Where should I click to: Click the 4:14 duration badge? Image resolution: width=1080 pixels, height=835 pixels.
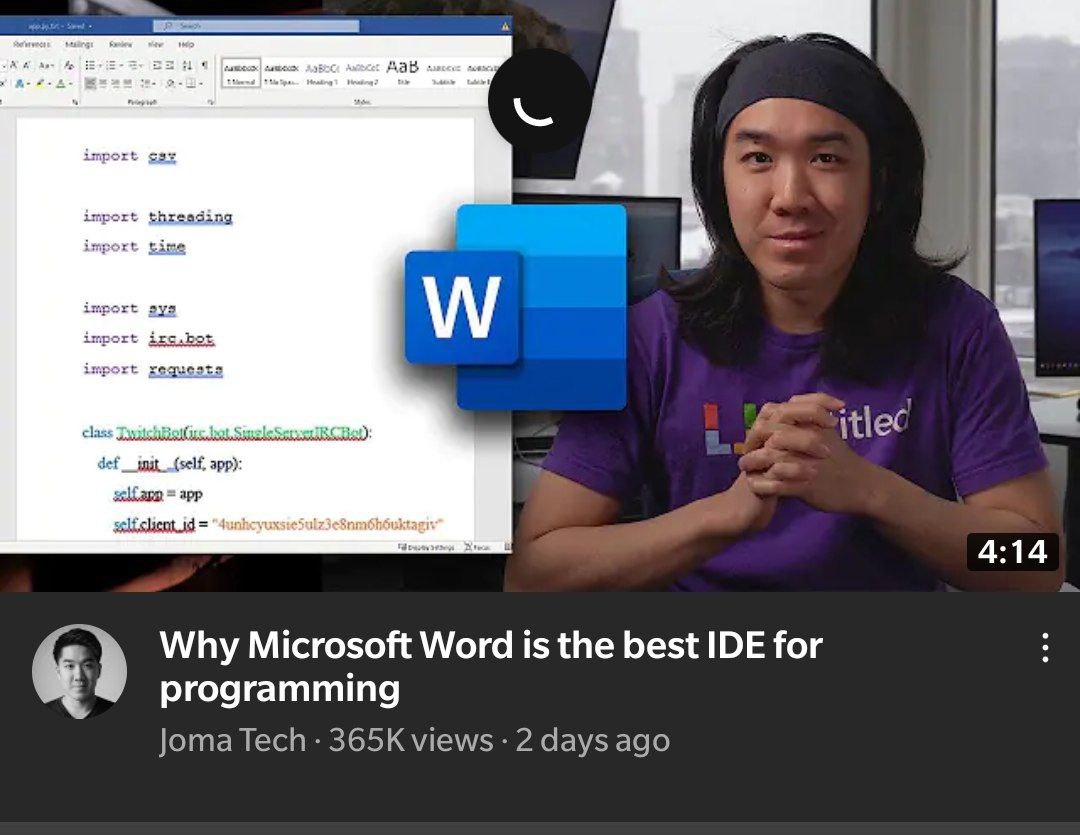(1012, 552)
